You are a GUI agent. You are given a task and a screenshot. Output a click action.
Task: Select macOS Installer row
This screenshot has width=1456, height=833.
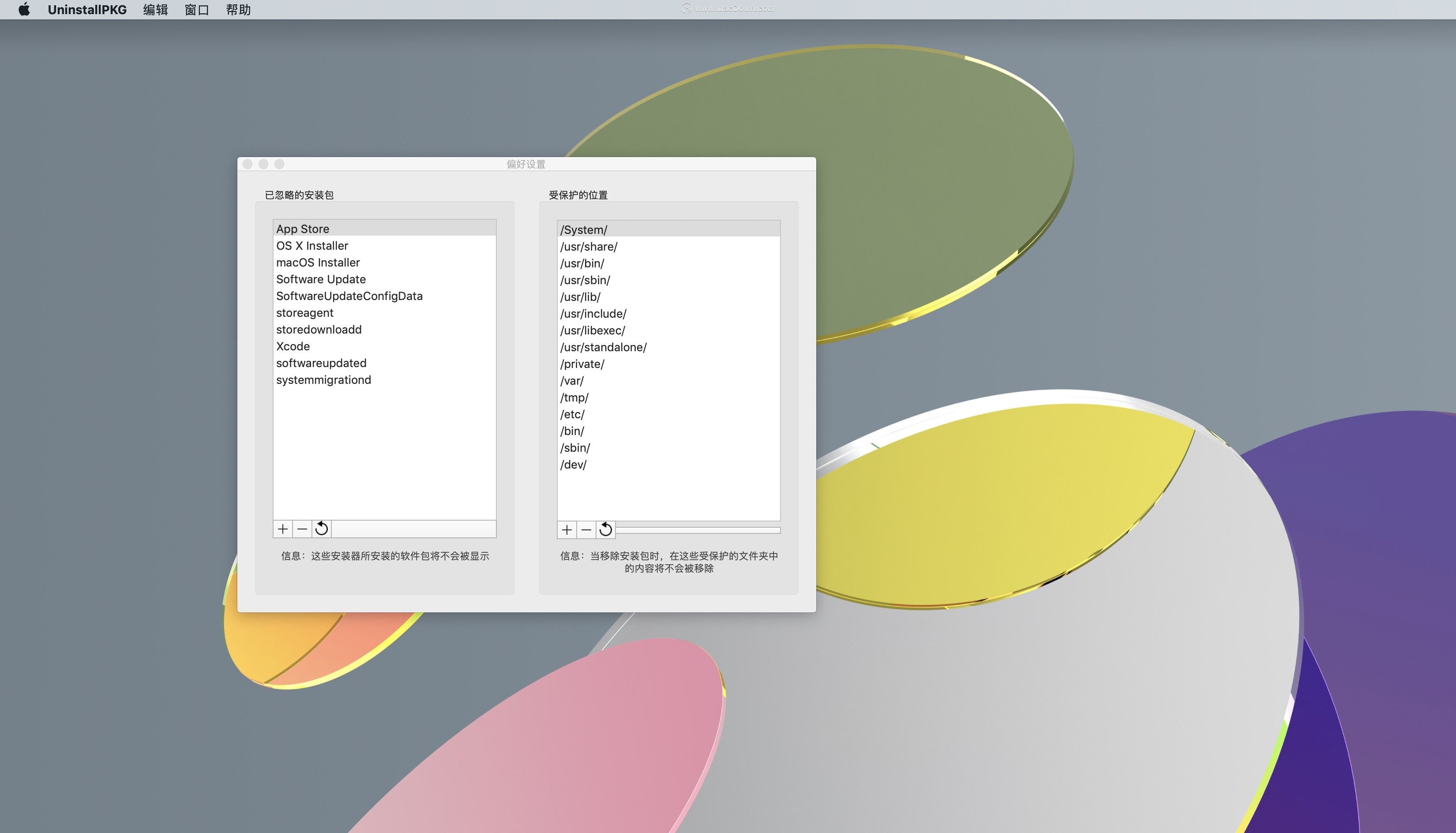click(x=384, y=263)
